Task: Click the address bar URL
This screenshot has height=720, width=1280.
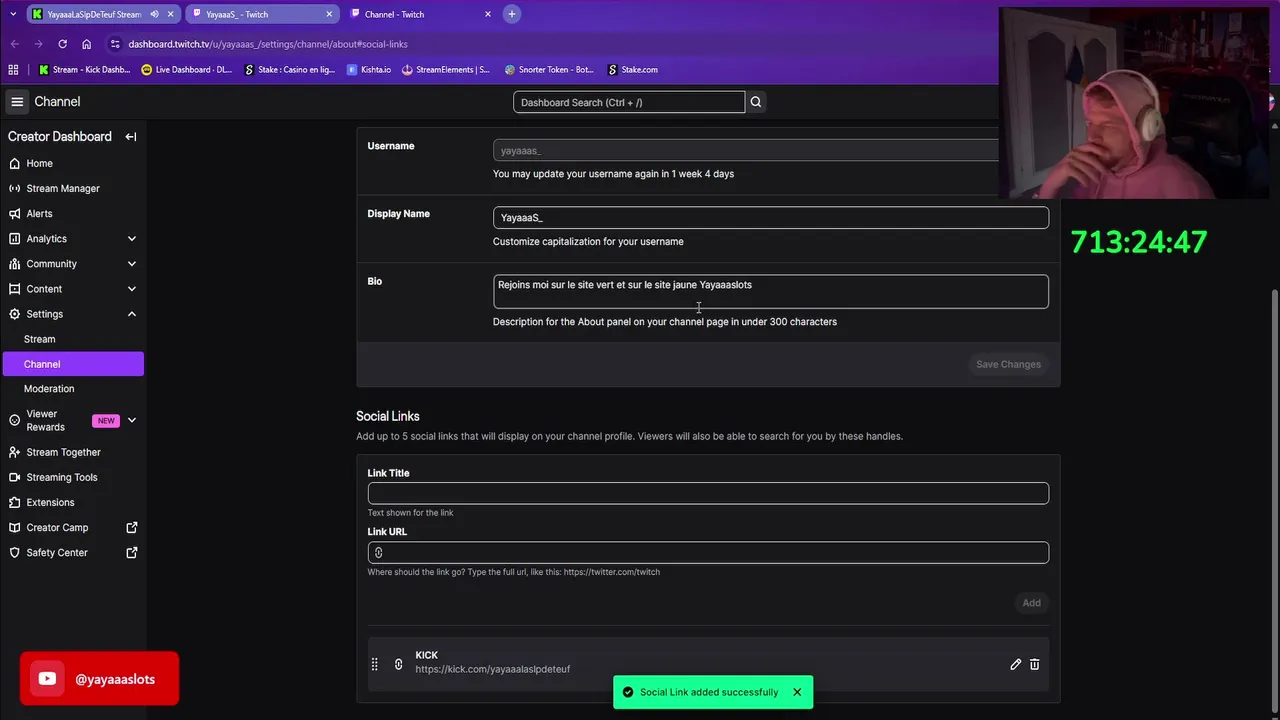Action: tap(268, 44)
